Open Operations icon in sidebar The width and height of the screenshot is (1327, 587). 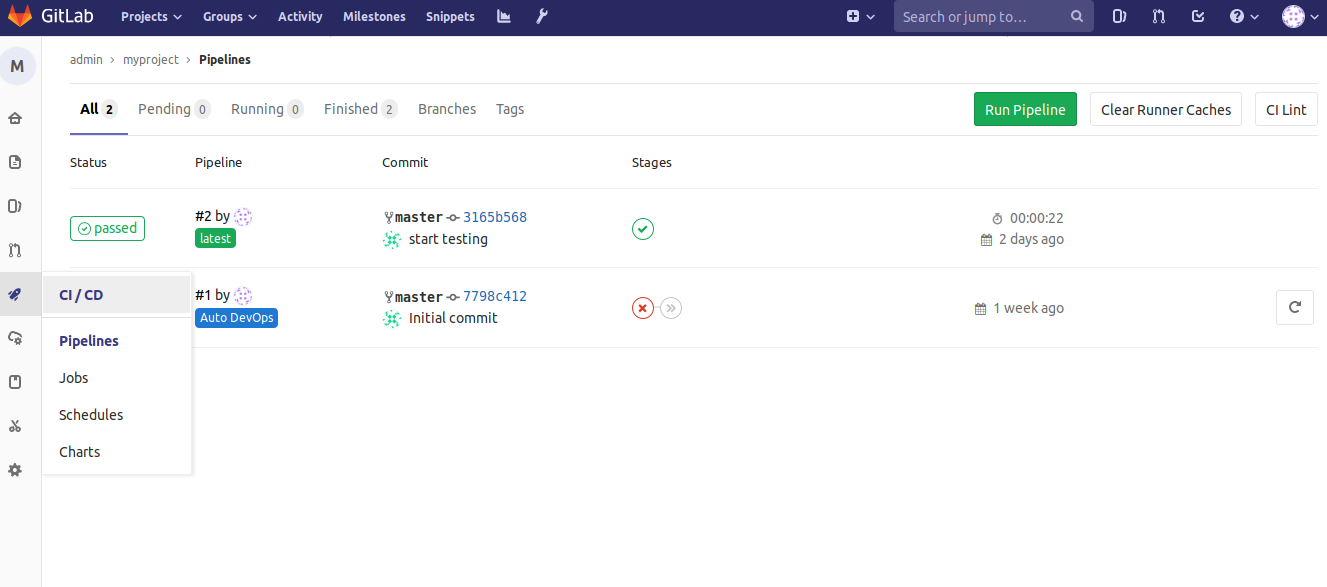tap(15, 338)
